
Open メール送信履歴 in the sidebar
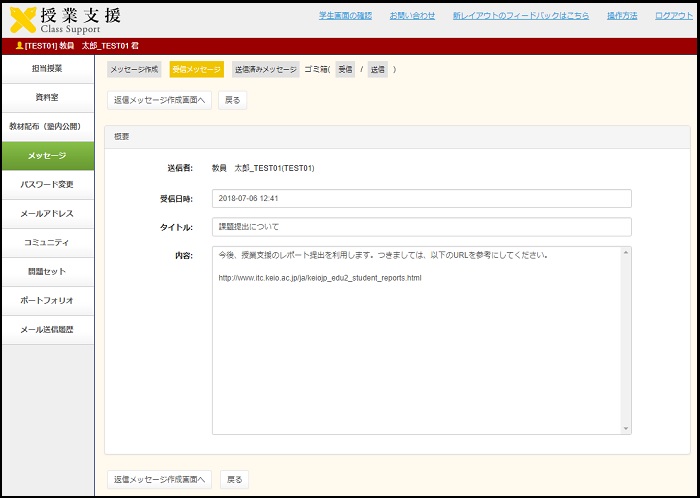47,330
